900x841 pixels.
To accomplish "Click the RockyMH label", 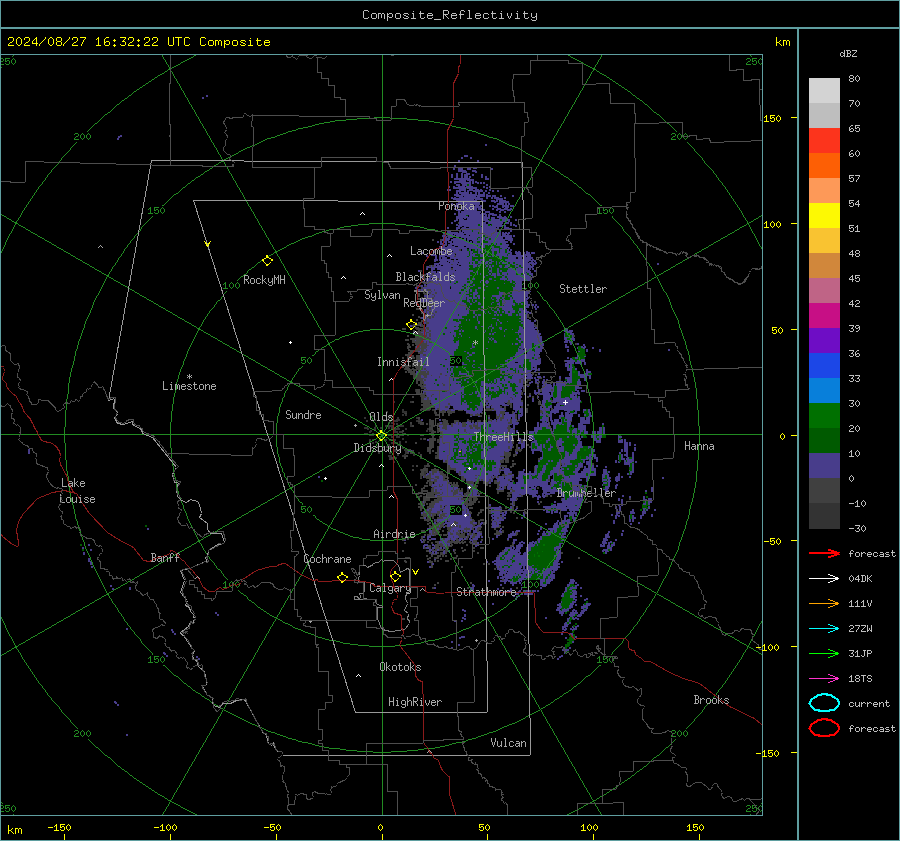I will tap(264, 280).
